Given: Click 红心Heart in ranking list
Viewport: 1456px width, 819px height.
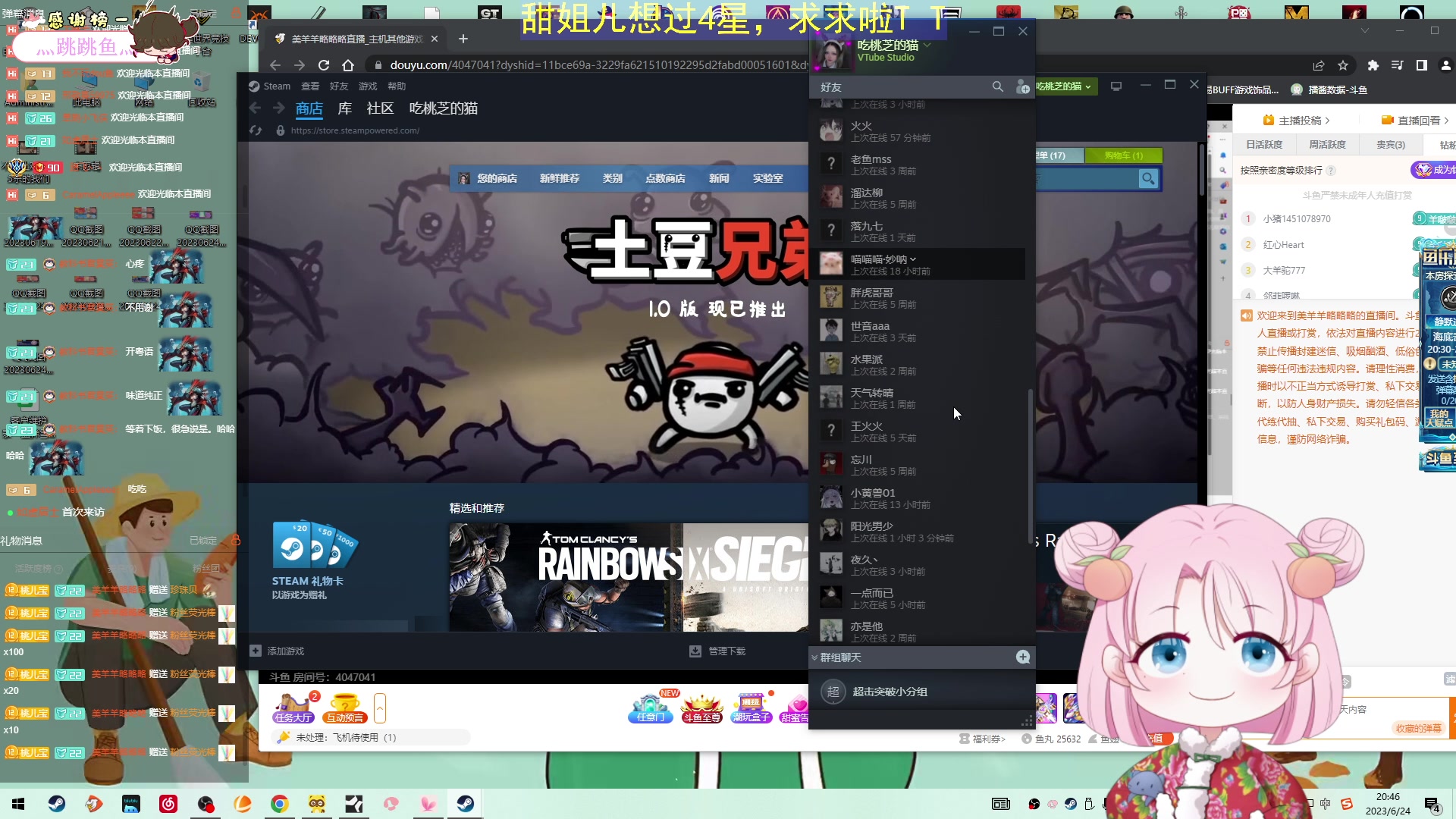Looking at the screenshot, I should (x=1283, y=245).
